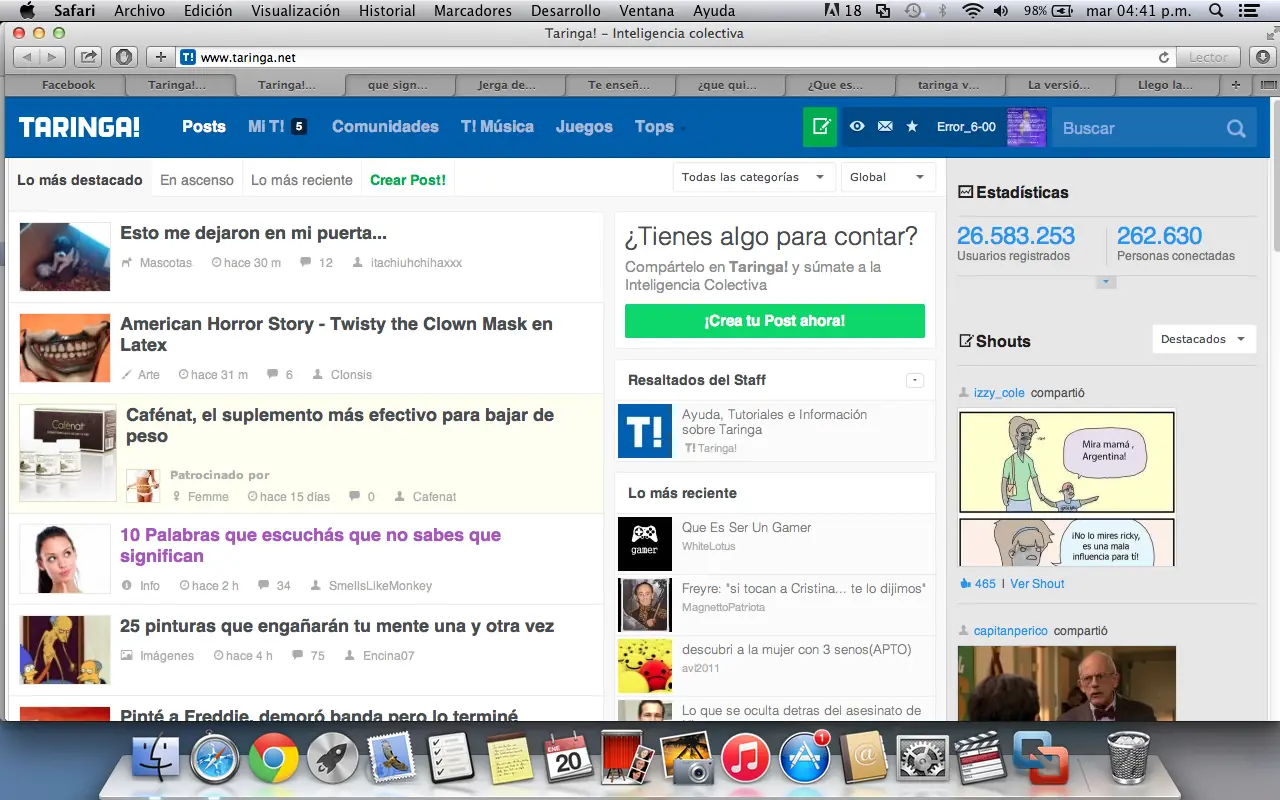This screenshot has height=800, width=1280.
Task: Click the Taringa! logo
Action: pos(79,127)
